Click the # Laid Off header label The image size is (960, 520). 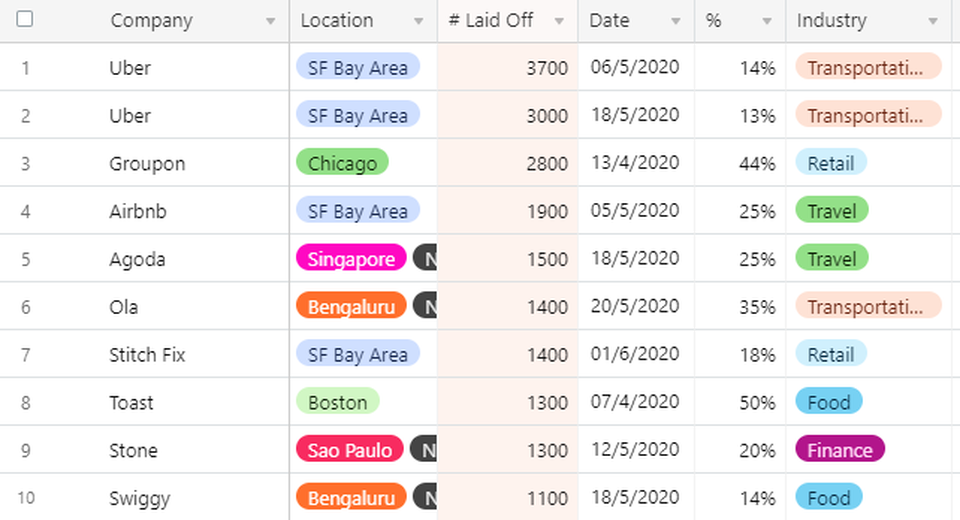[x=490, y=20]
